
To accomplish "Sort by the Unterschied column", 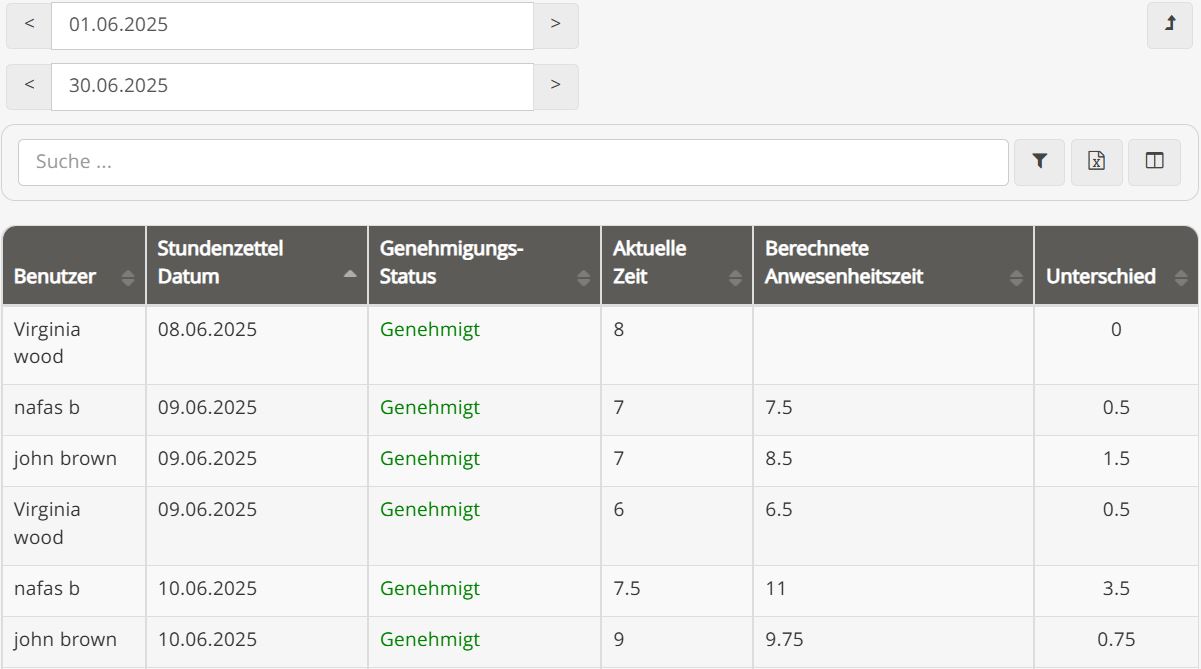I will pyautogui.click(x=1116, y=265).
